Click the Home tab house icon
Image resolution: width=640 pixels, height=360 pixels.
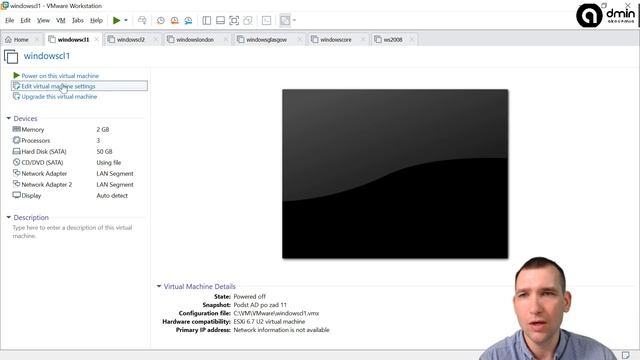tap(8, 40)
